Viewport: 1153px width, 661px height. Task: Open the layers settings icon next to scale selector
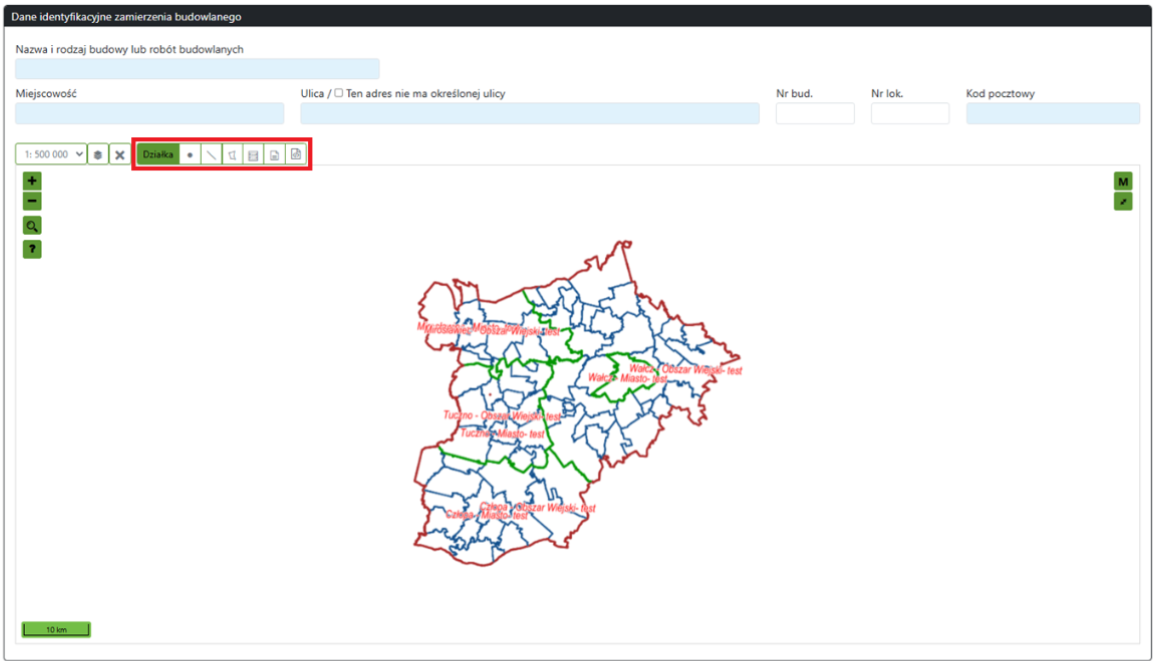tap(97, 155)
